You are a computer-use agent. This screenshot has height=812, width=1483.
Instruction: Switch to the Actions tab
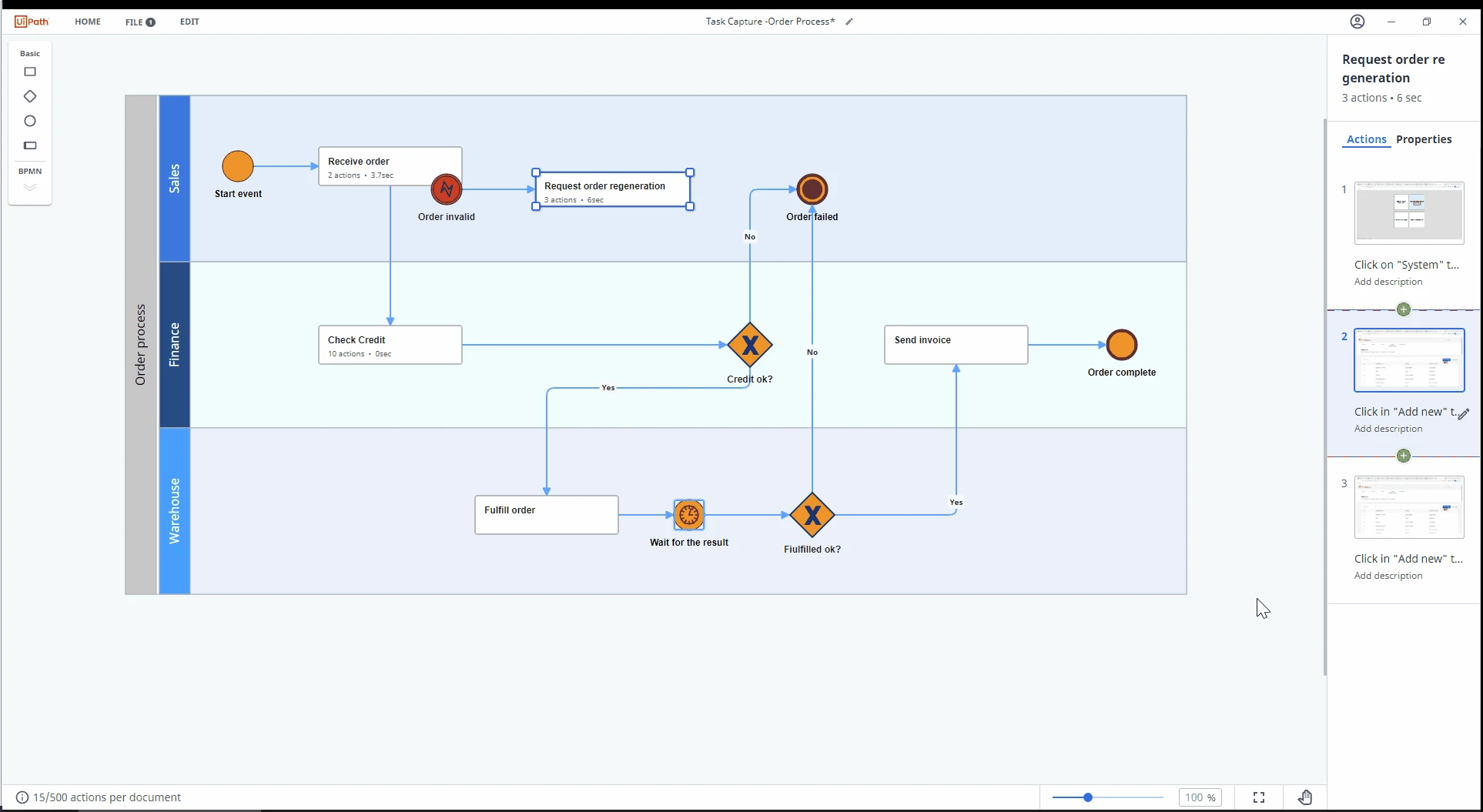(1367, 139)
